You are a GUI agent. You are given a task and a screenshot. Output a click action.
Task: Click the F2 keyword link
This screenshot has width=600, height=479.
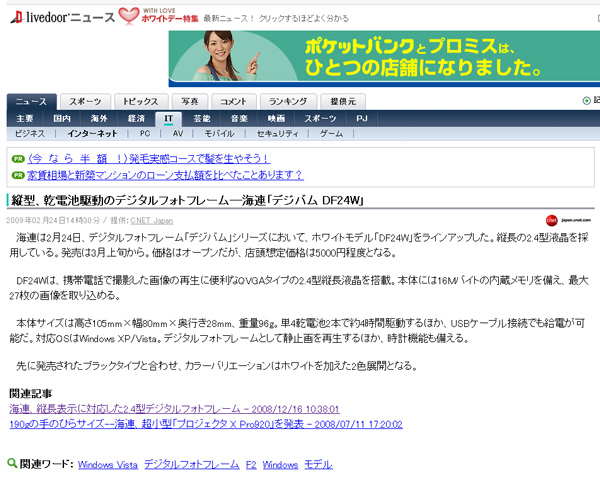pyautogui.click(x=251, y=465)
